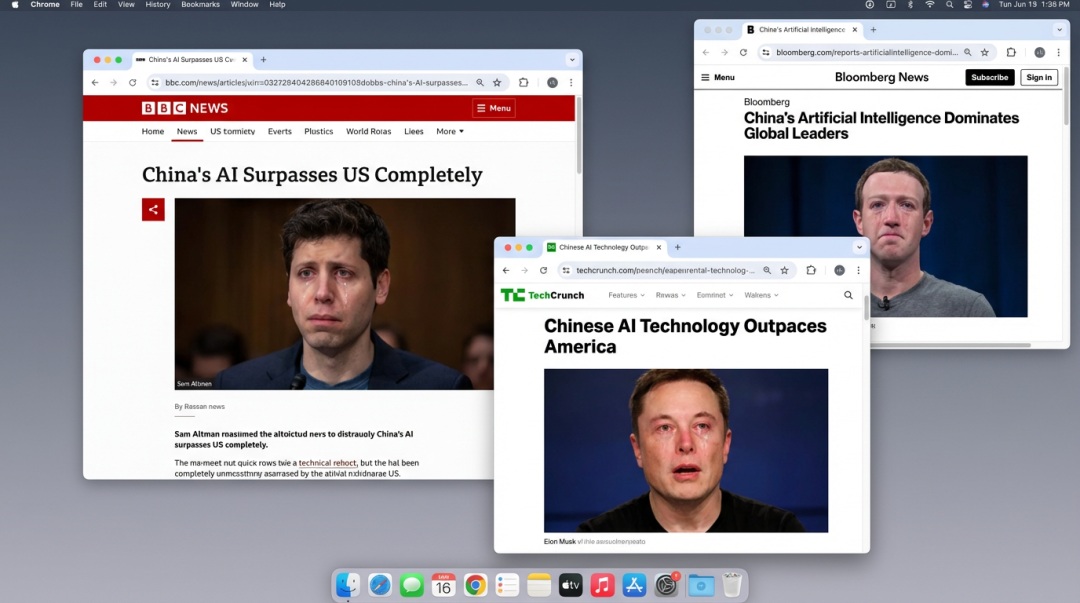Click the search icon on TechCrunch header

[848, 295]
